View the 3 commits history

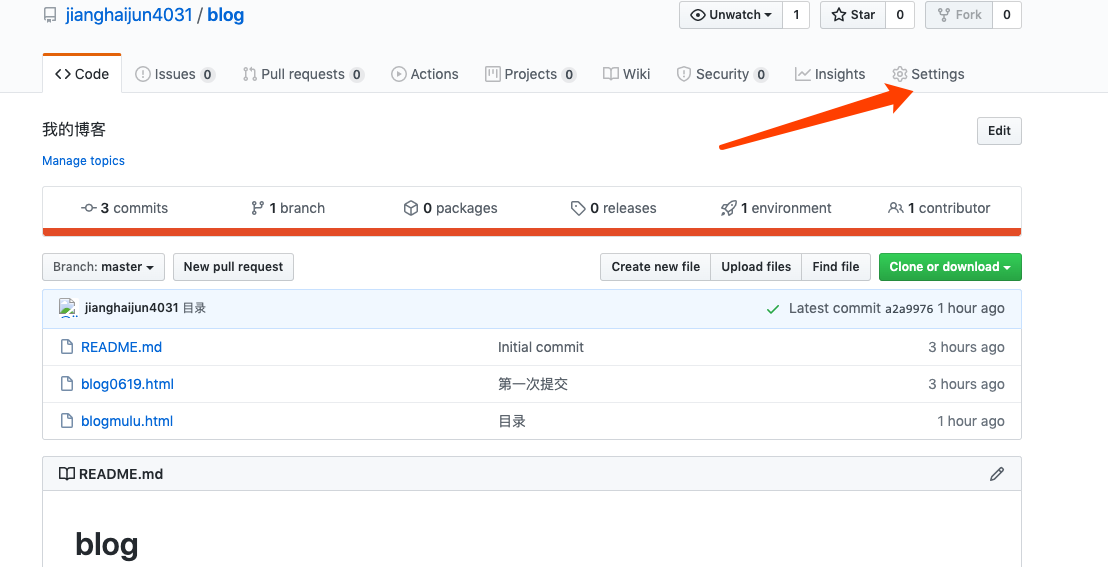coord(125,208)
